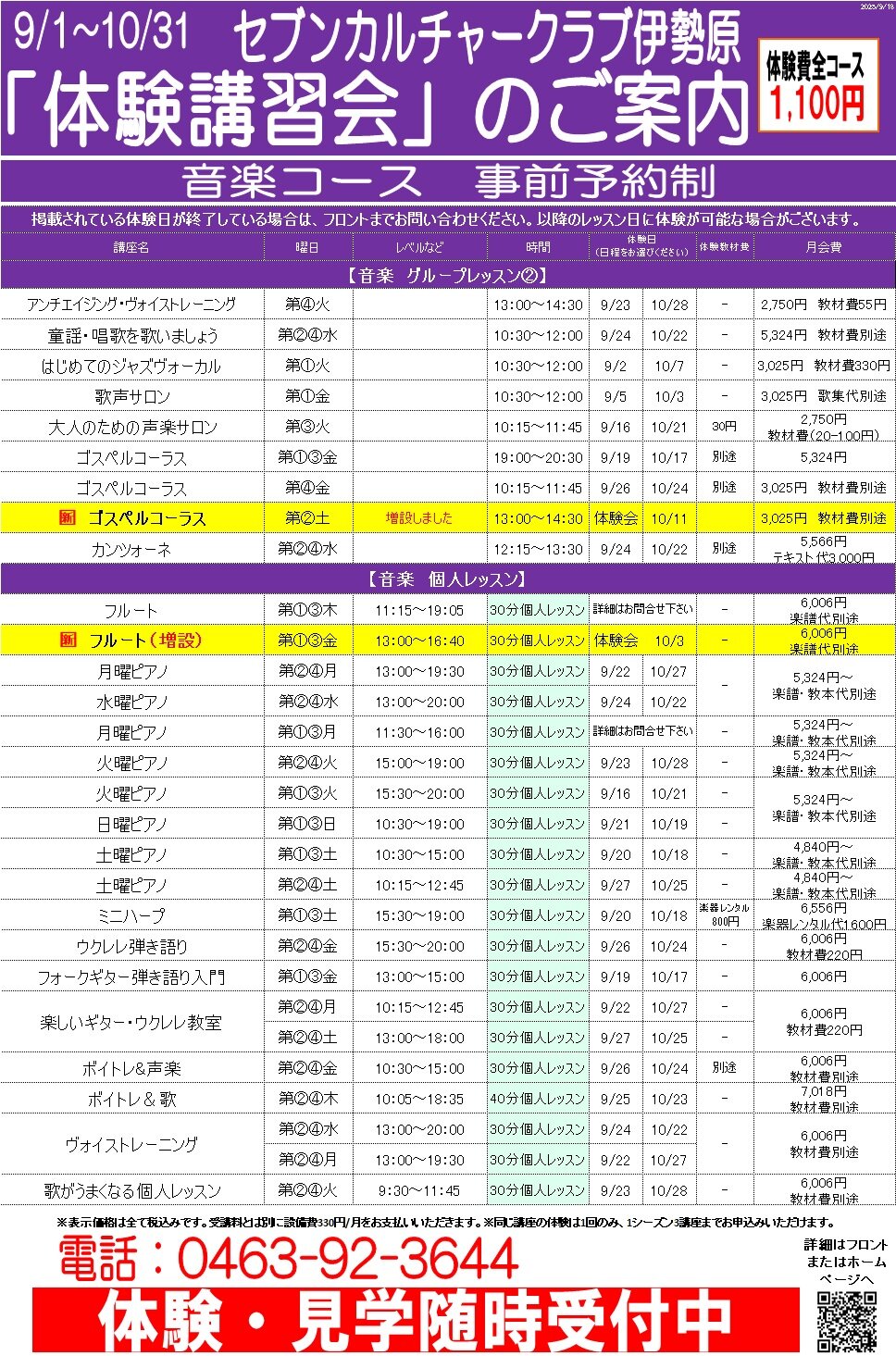Click the カンツォーネ course name
This screenshot has height=1356, width=896.
tap(131, 549)
